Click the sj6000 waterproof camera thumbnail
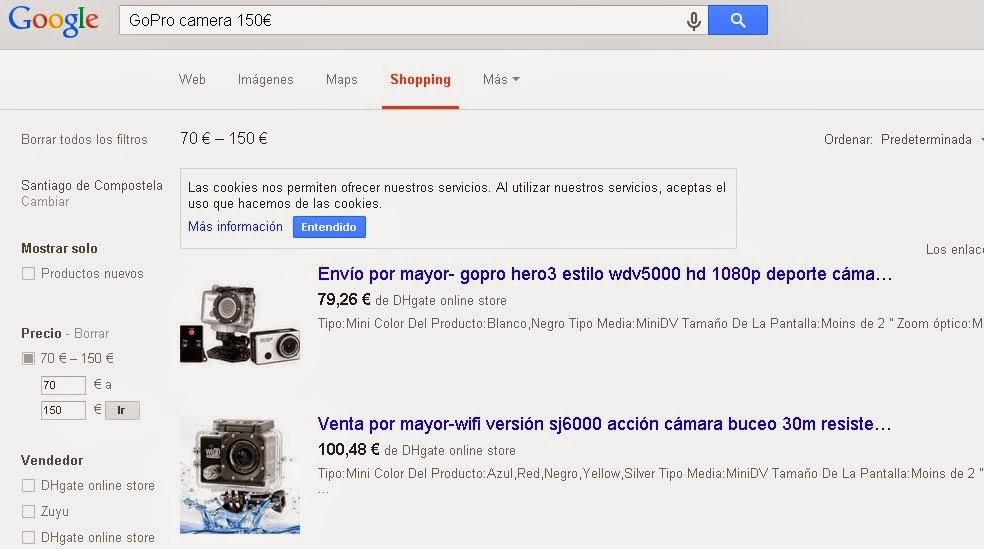Image resolution: width=984 pixels, height=549 pixels. (x=240, y=476)
